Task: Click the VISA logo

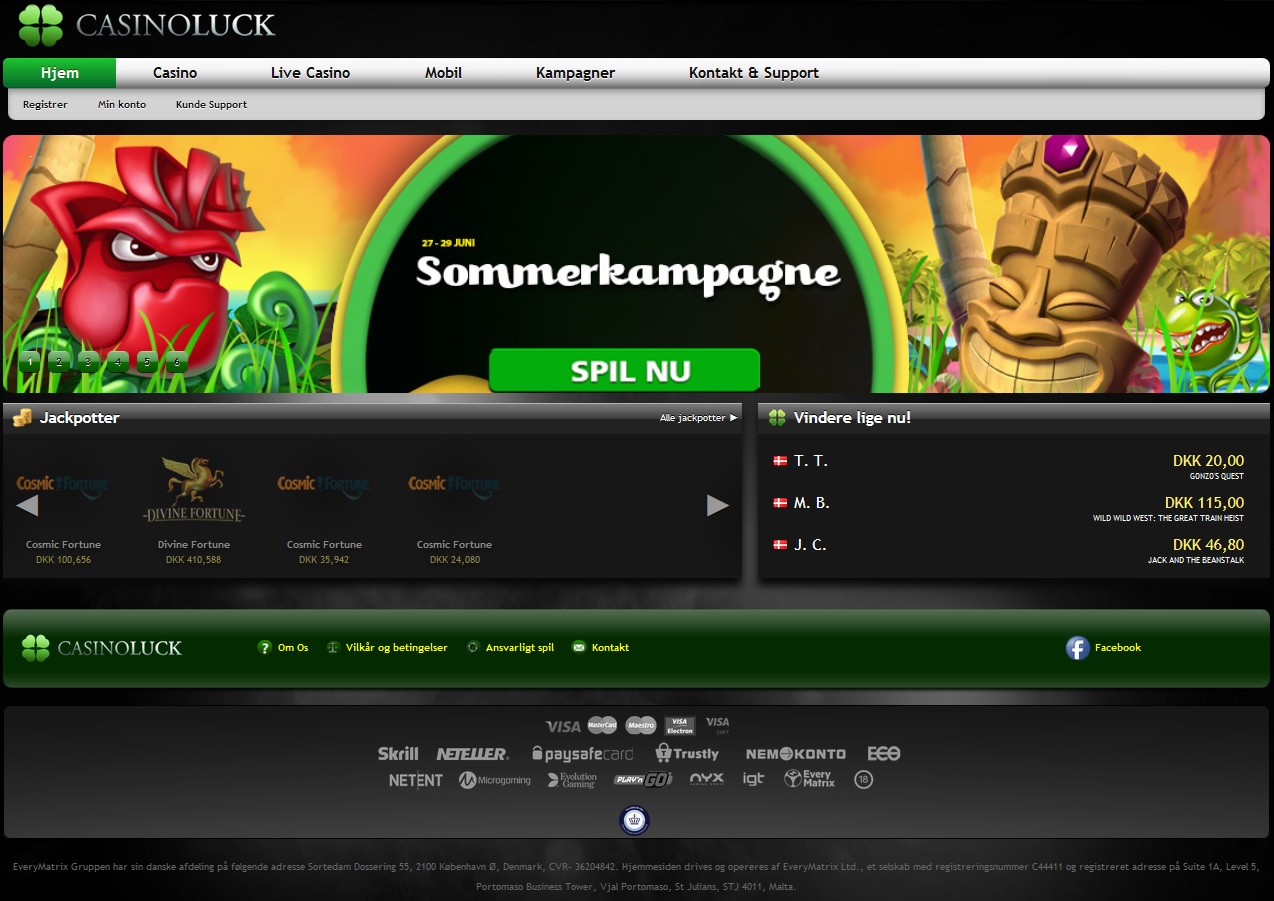Action: pos(563,726)
